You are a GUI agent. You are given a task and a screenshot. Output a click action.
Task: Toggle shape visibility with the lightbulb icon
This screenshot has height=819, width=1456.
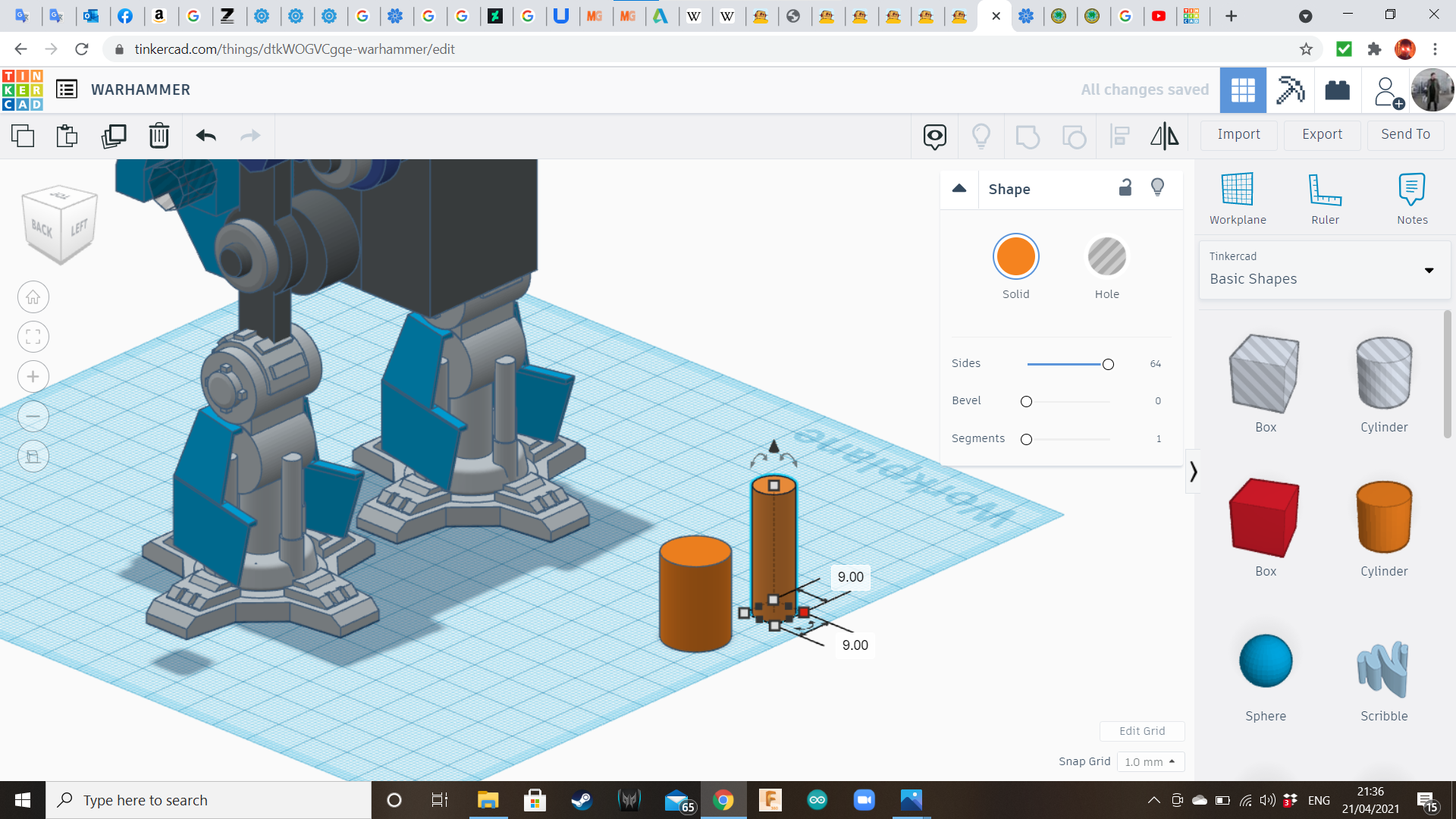tap(1157, 187)
